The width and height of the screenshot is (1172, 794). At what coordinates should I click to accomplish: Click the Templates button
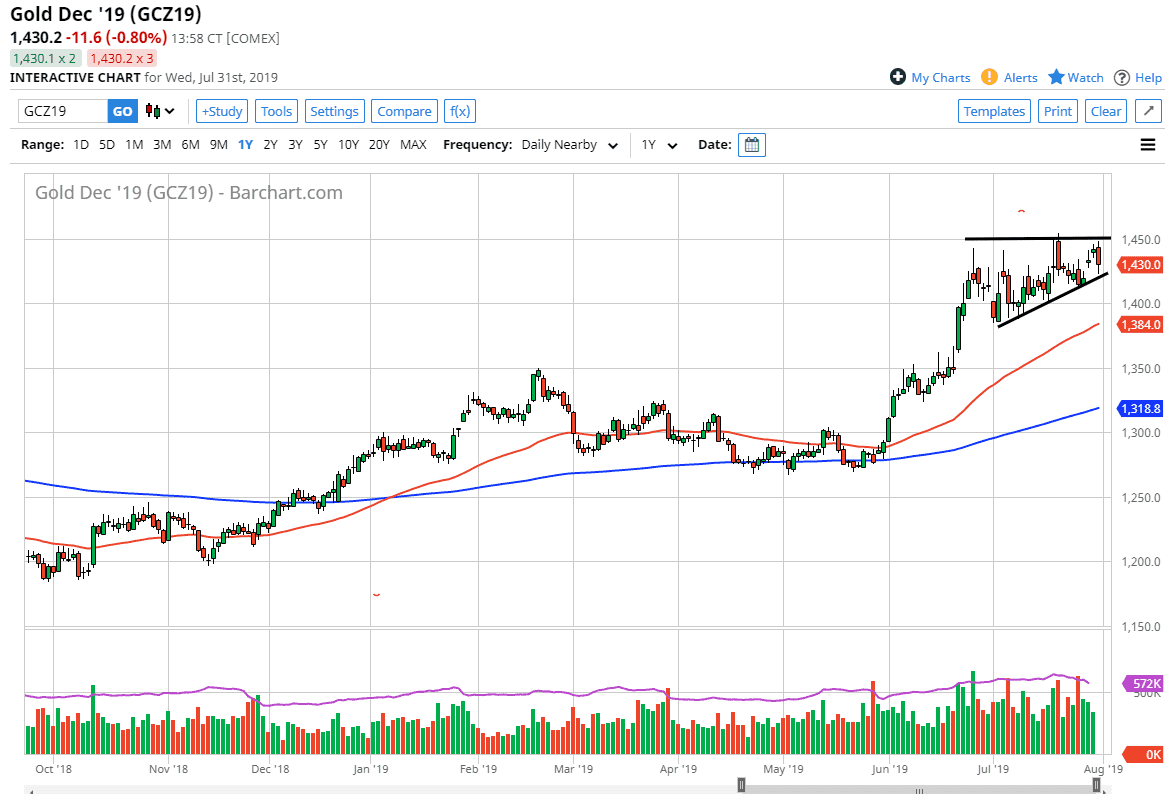pos(994,111)
